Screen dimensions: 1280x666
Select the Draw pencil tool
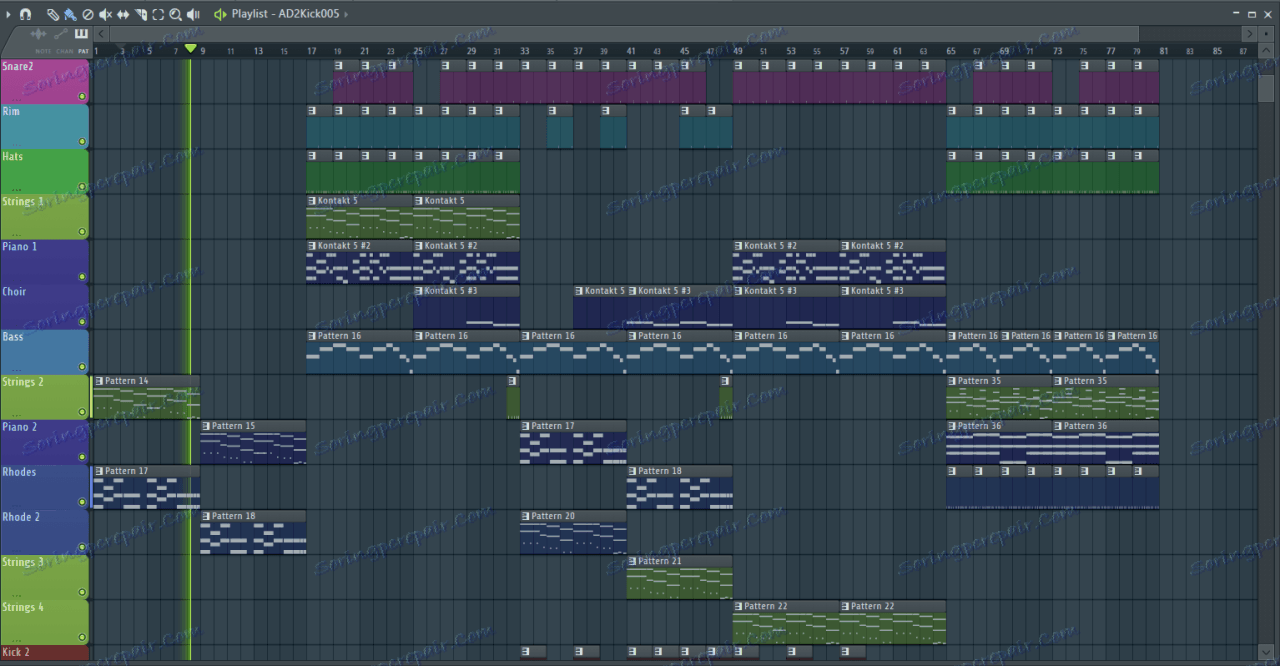pyautogui.click(x=53, y=14)
